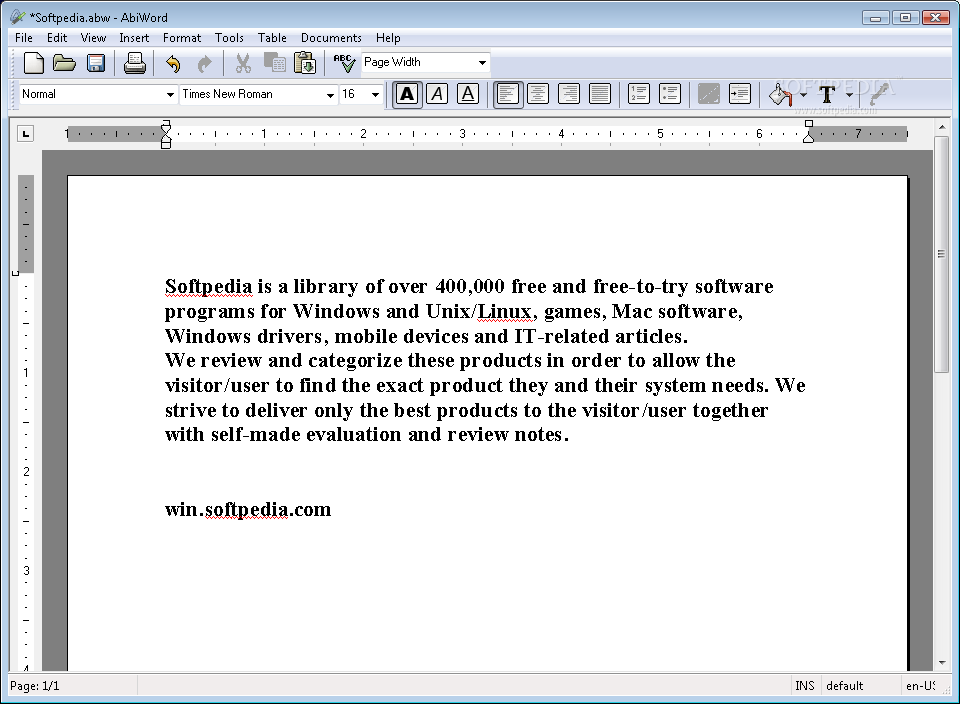960x704 pixels.
Task: Toggle bold formatting
Action: click(x=407, y=94)
